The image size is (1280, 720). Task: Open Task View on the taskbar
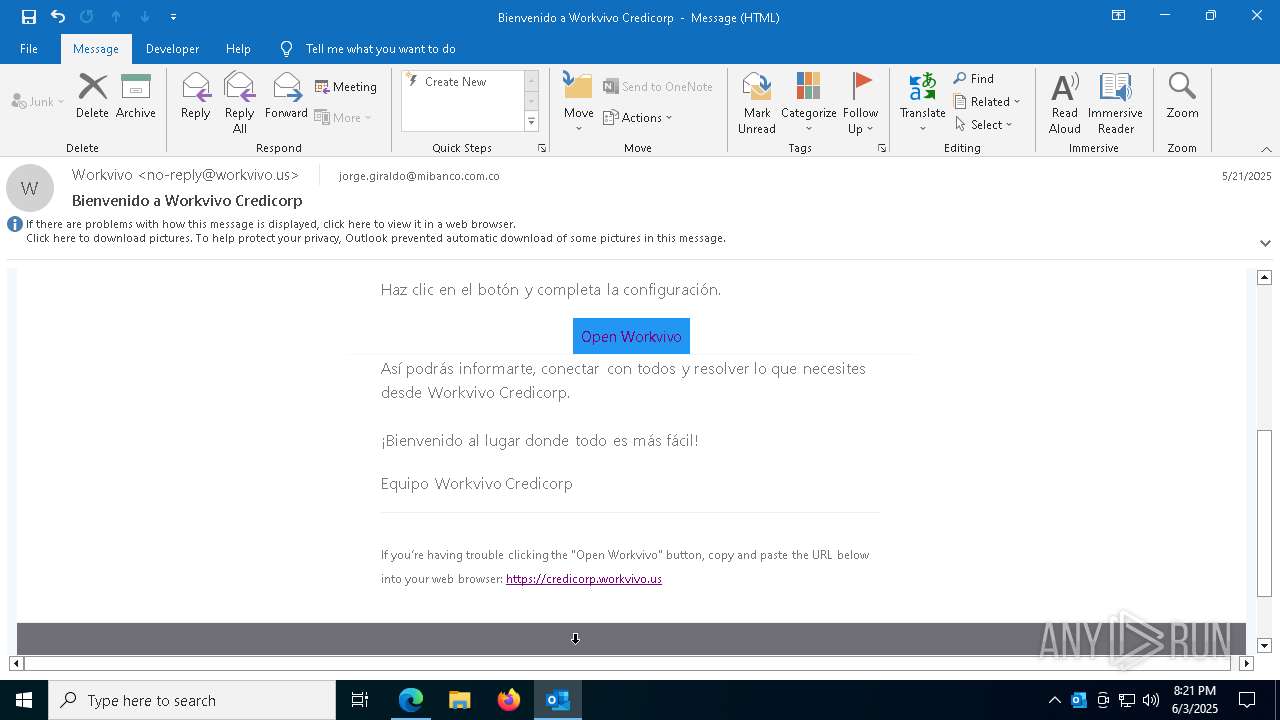360,700
